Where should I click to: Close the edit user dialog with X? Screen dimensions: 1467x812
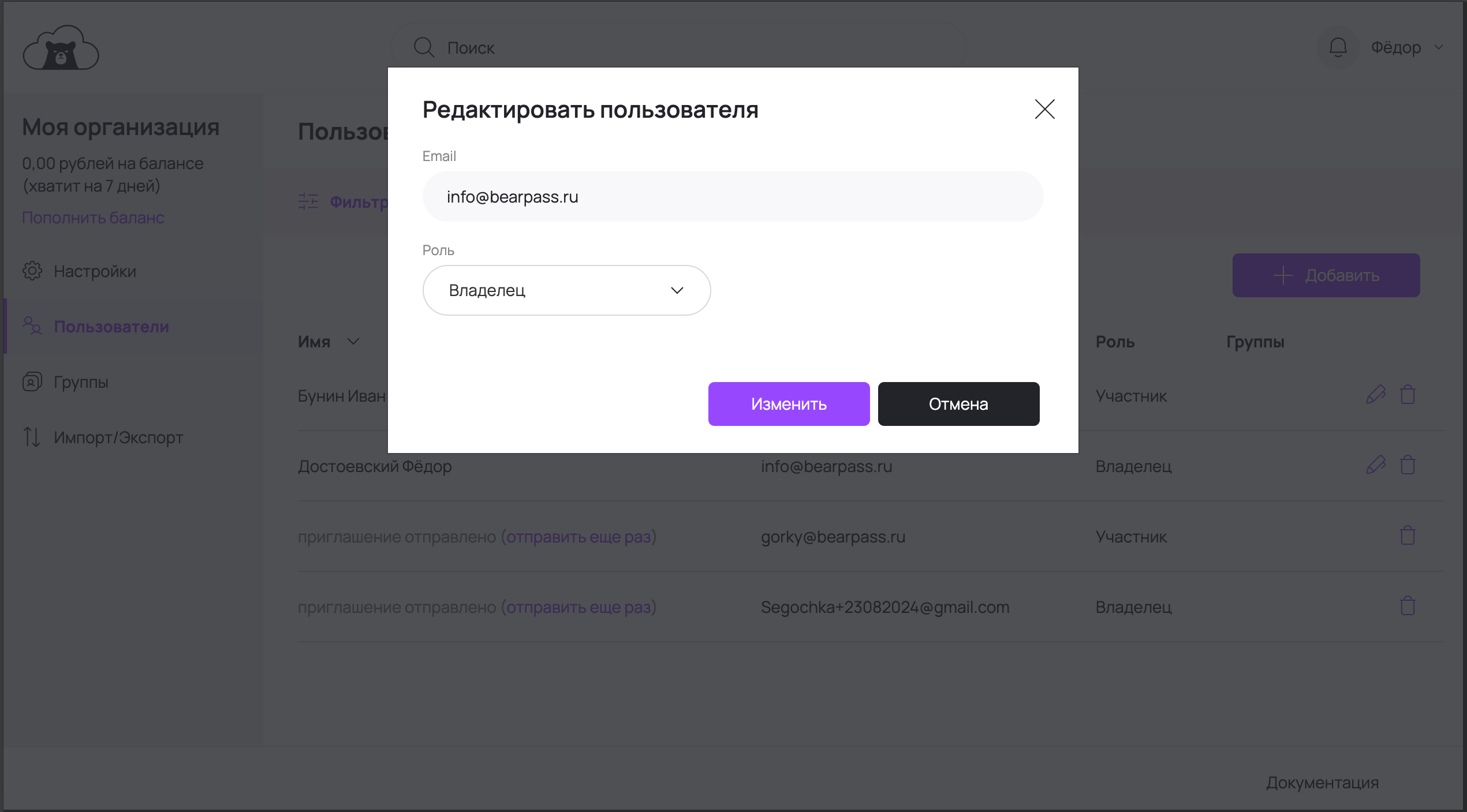point(1044,109)
